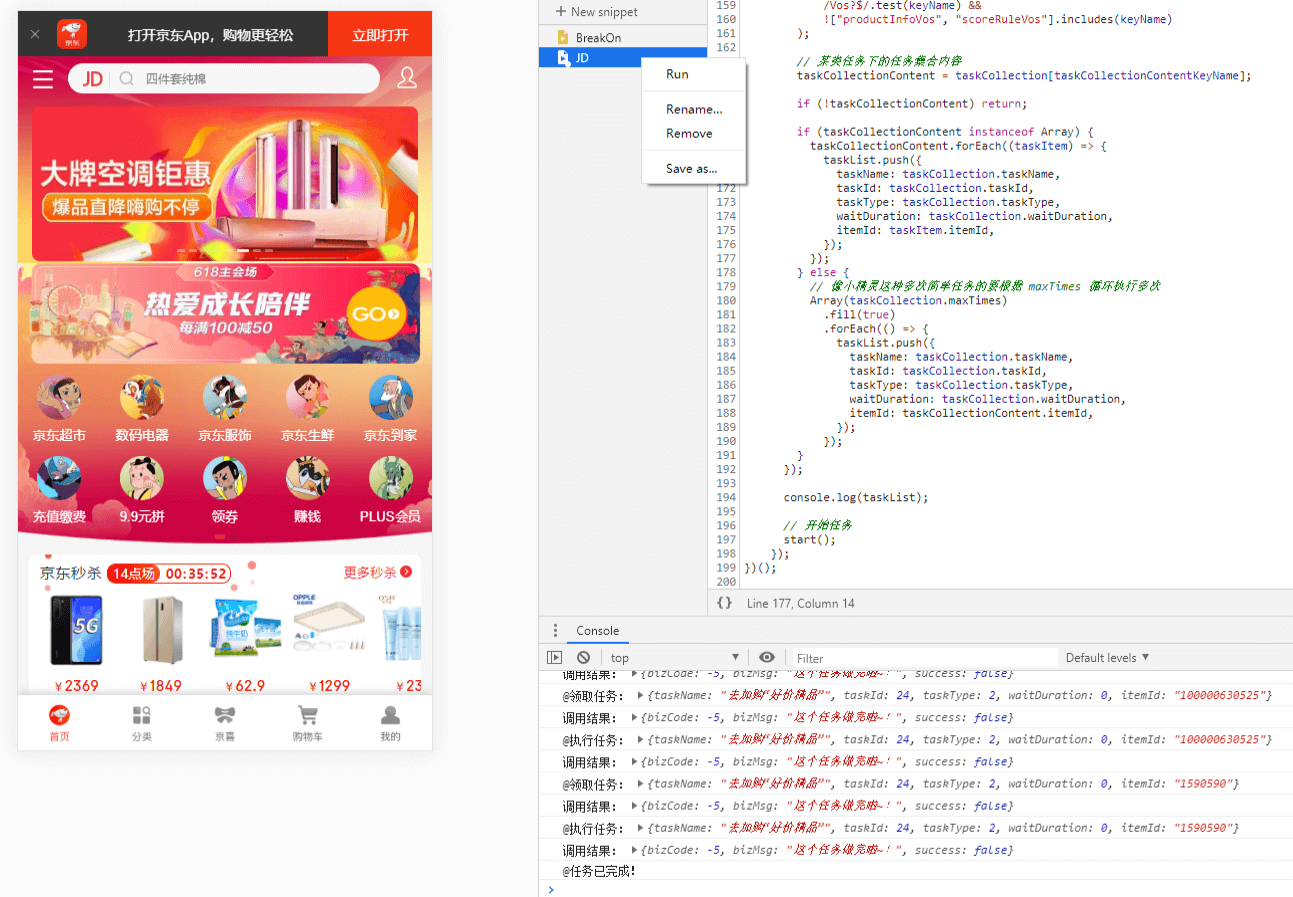This screenshot has width=1293, height=897.
Task: Open the user account profile icon
Action: 407,78
